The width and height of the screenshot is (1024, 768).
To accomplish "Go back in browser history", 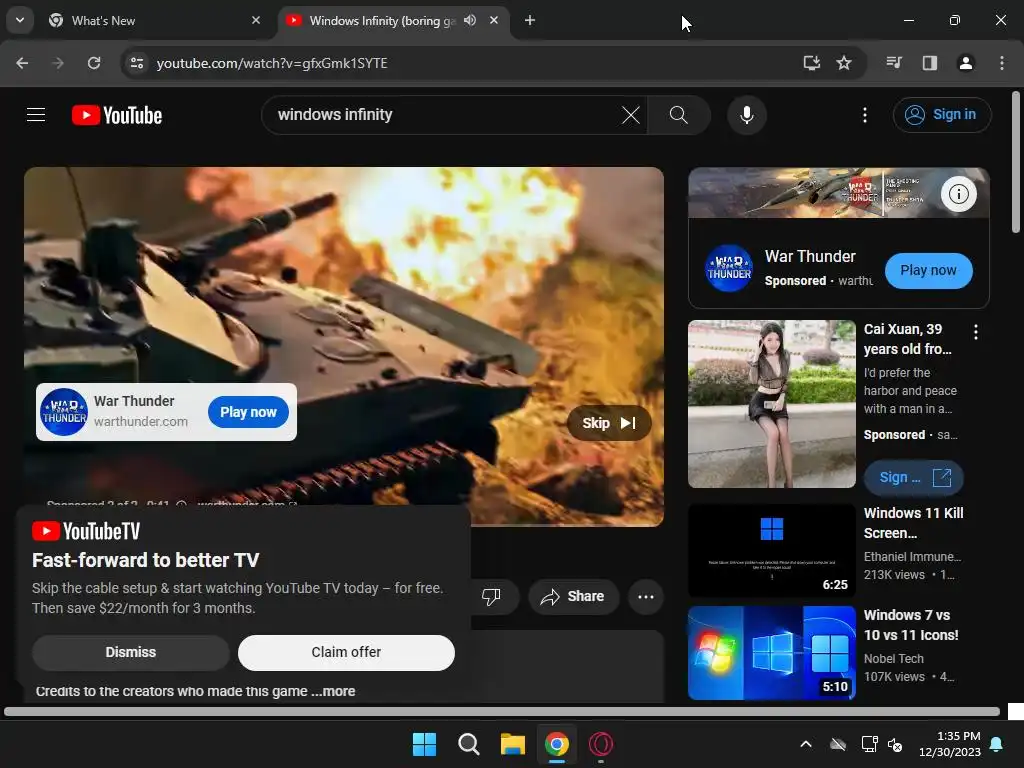I will point(22,63).
